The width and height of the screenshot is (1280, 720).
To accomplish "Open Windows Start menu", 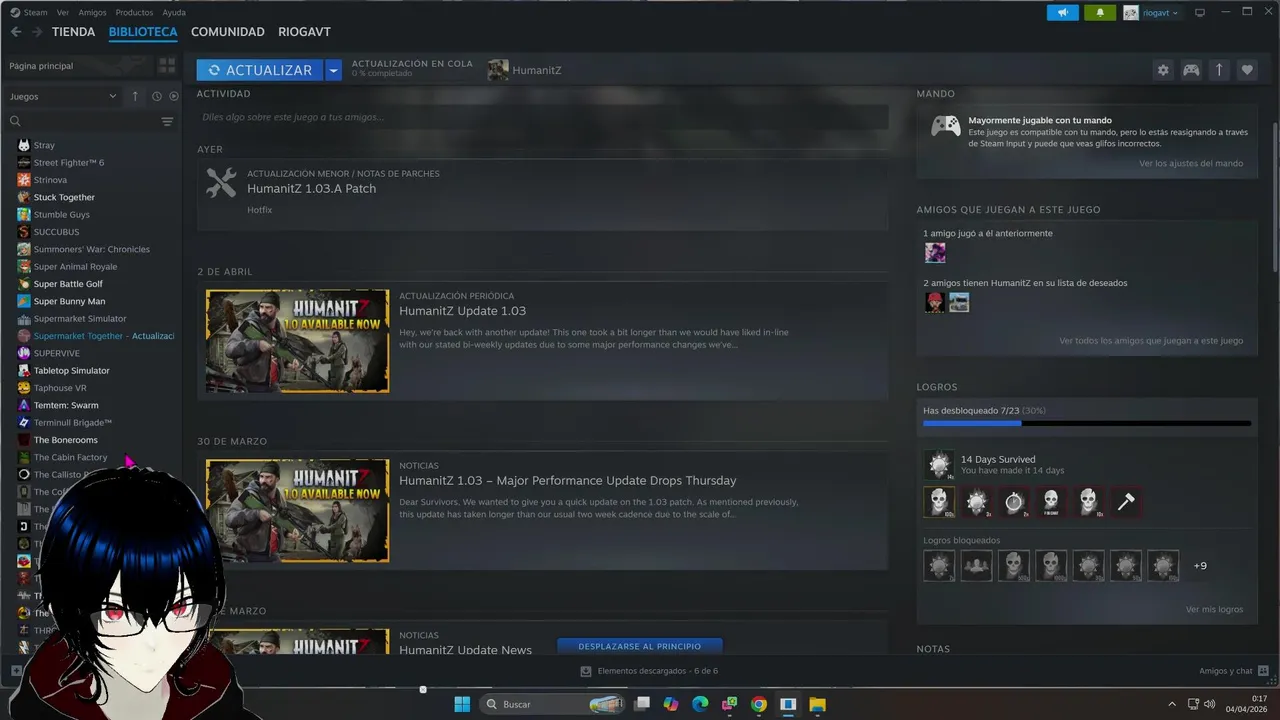I will 462,704.
